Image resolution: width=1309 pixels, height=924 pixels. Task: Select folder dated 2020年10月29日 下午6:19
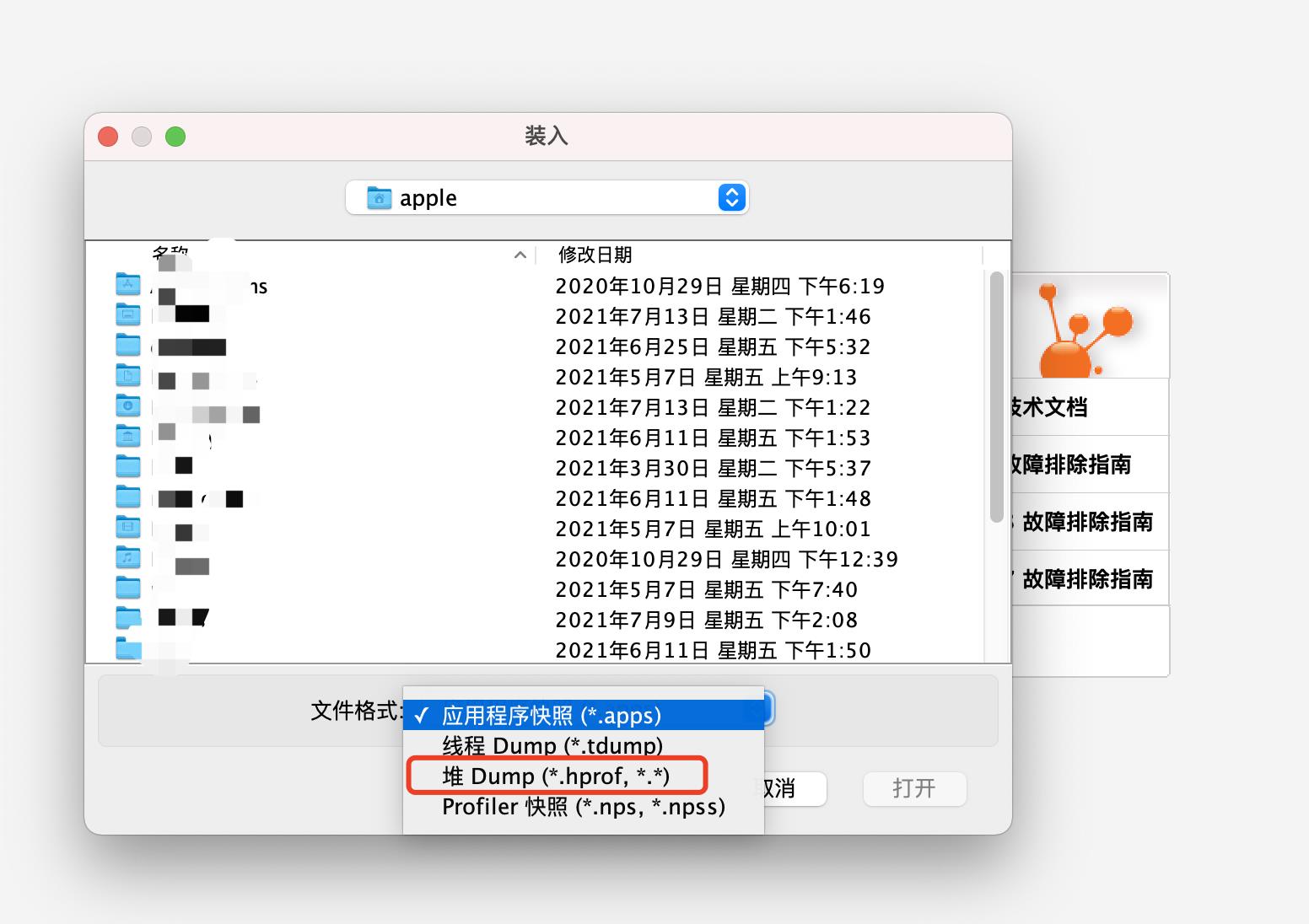pos(128,286)
